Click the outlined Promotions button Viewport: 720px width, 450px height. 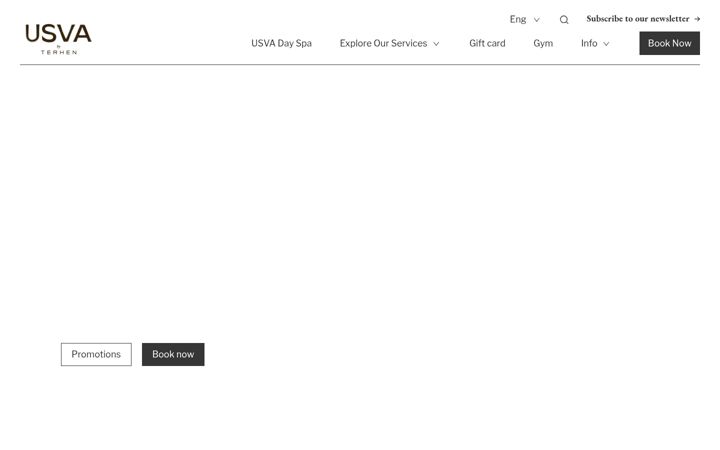96,354
